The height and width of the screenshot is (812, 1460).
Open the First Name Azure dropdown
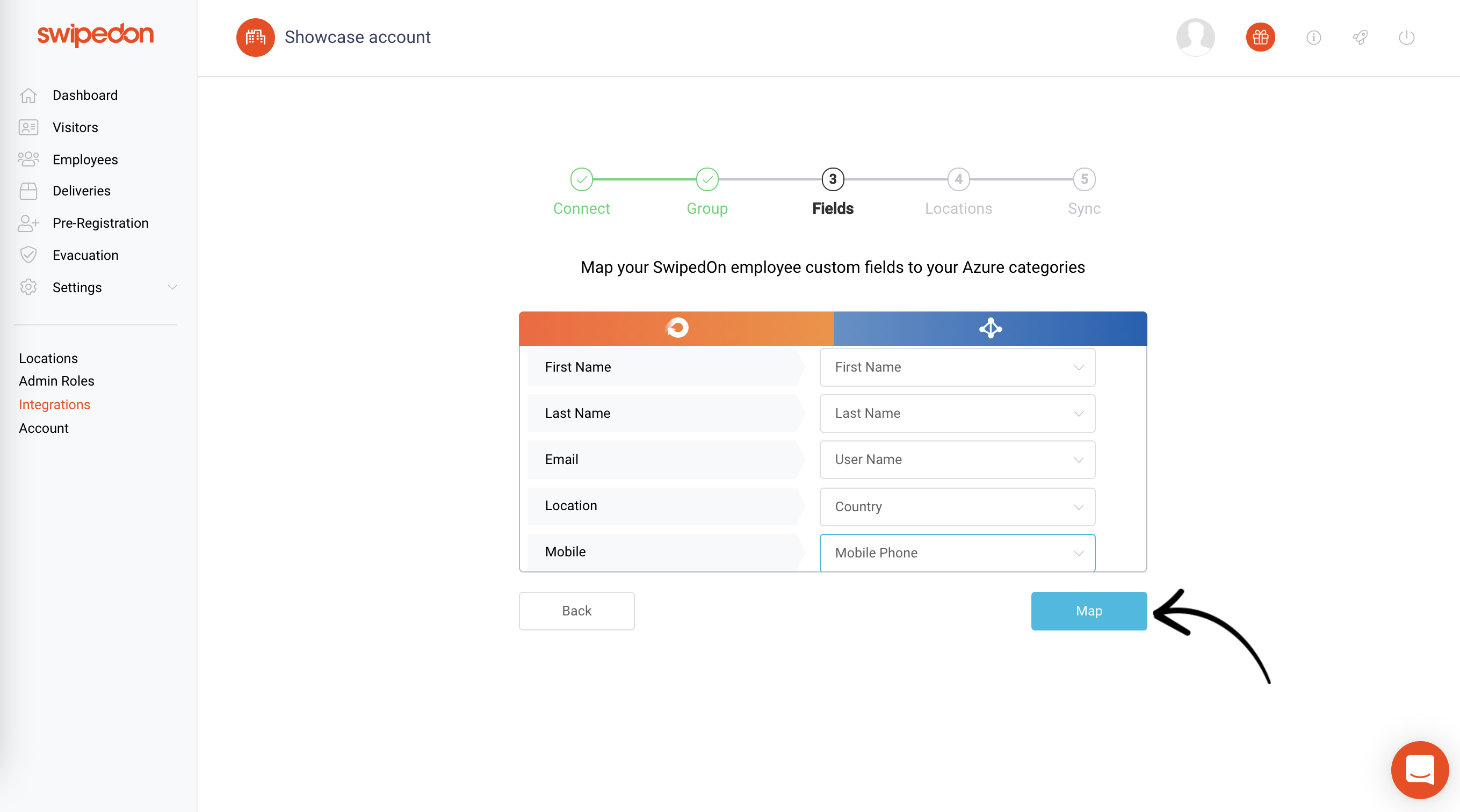[957, 367]
